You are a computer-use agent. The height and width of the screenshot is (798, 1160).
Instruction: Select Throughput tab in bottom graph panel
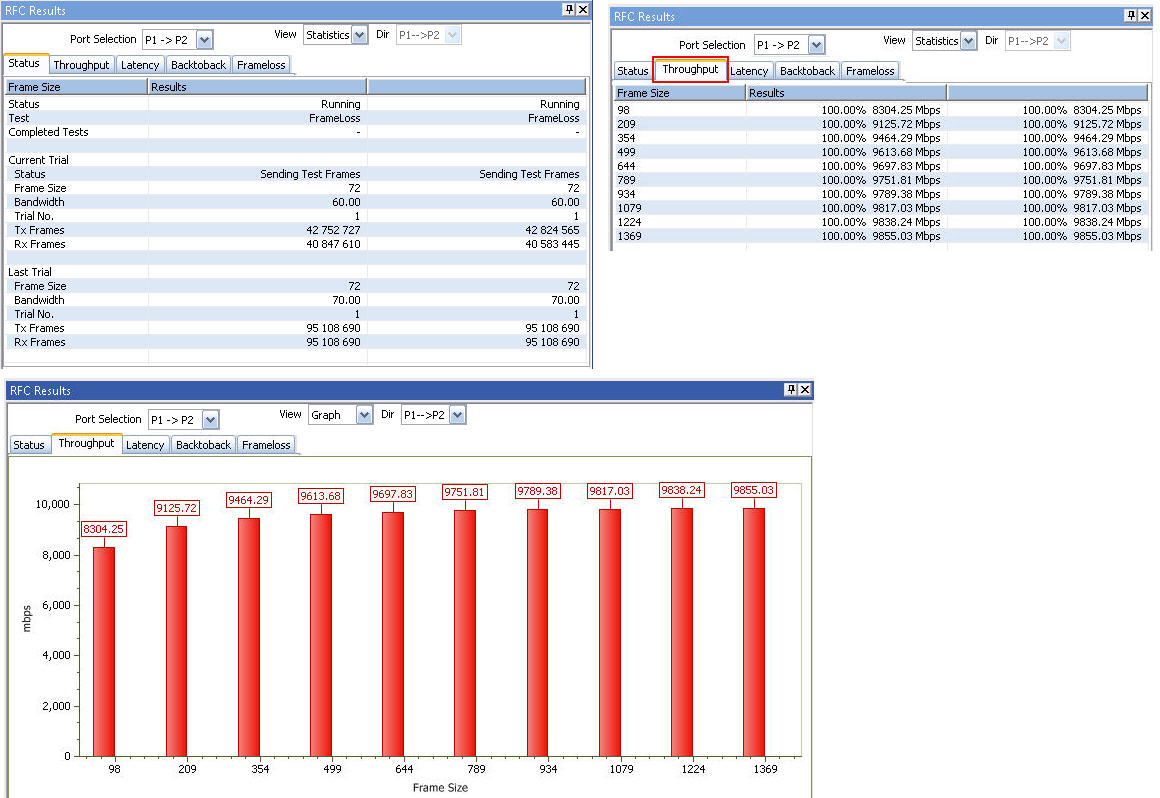click(x=87, y=444)
